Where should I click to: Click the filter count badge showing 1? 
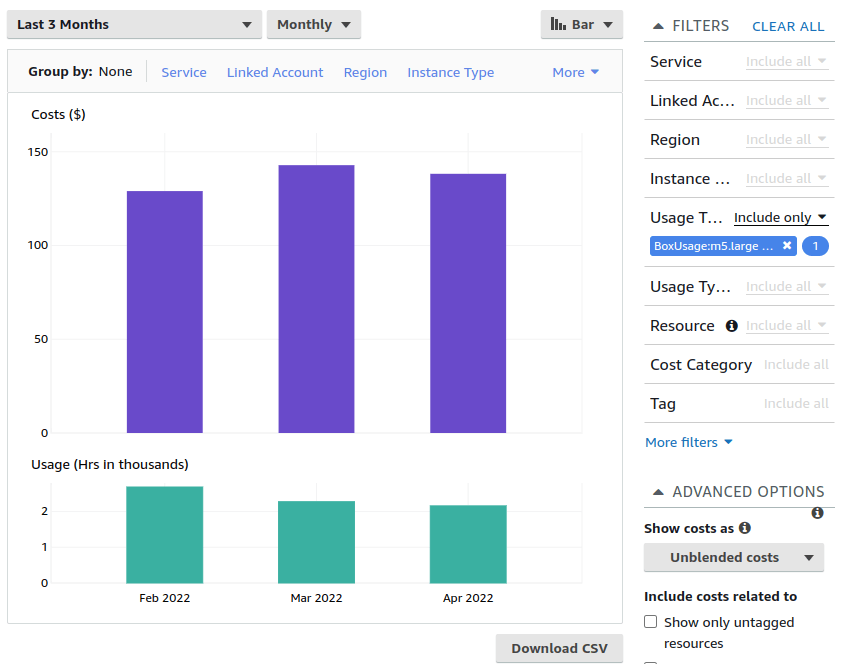pos(815,246)
